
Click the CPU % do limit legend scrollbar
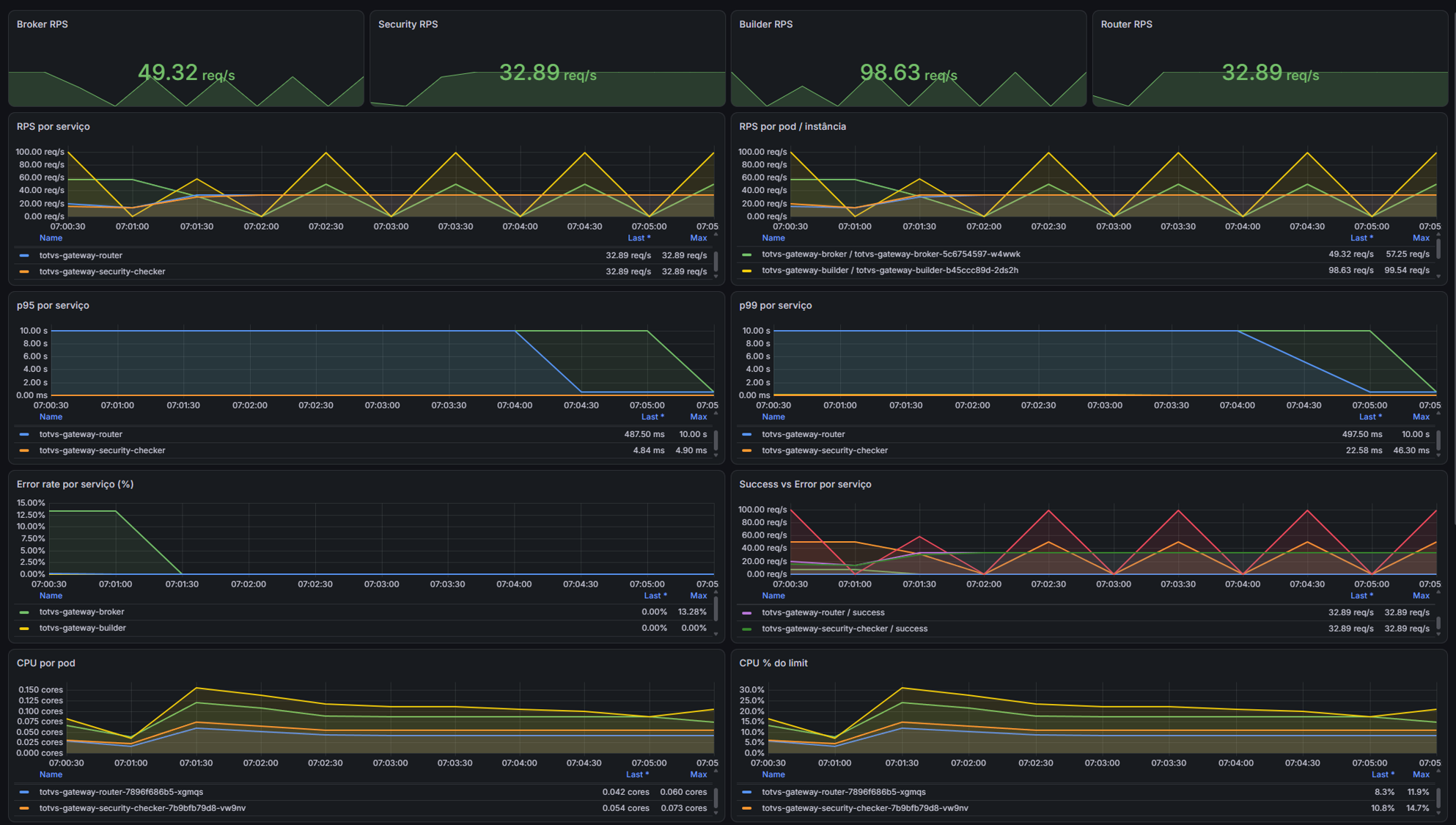pos(1438,797)
